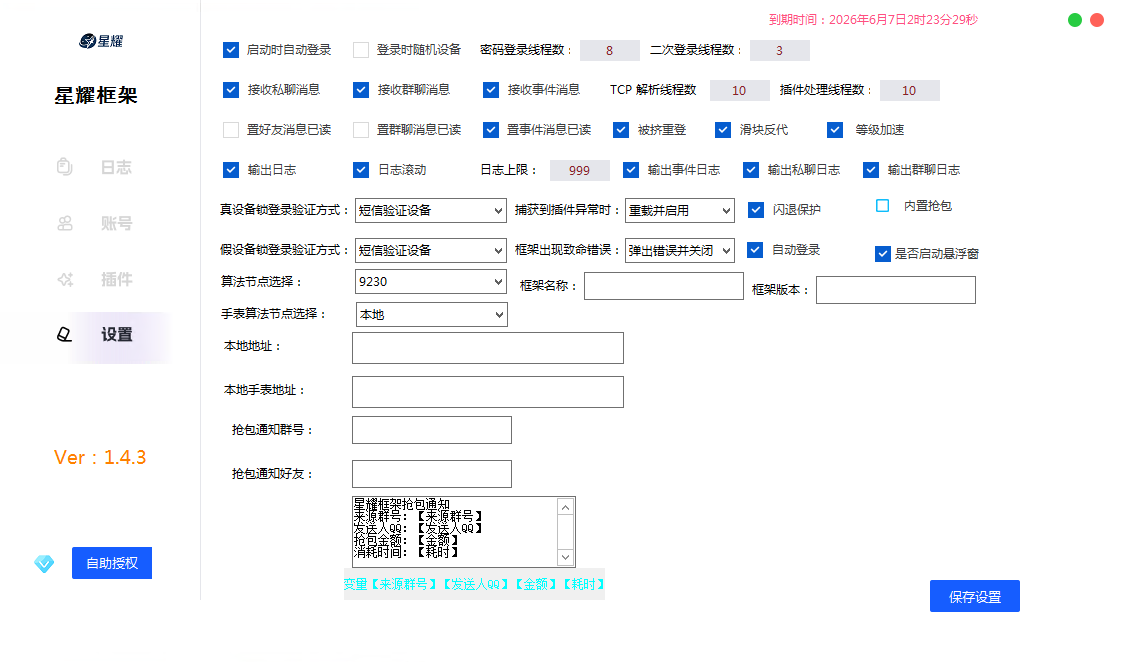Select the 账号 account icon in sidebar
This screenshot has width=1130, height=662.
click(64, 223)
